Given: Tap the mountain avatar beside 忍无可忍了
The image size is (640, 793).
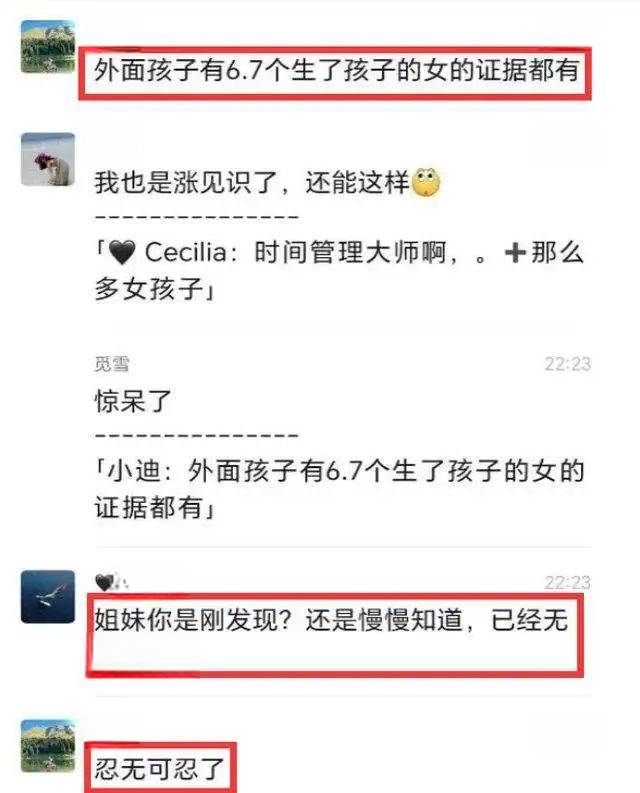Looking at the screenshot, I should pos(48,746).
